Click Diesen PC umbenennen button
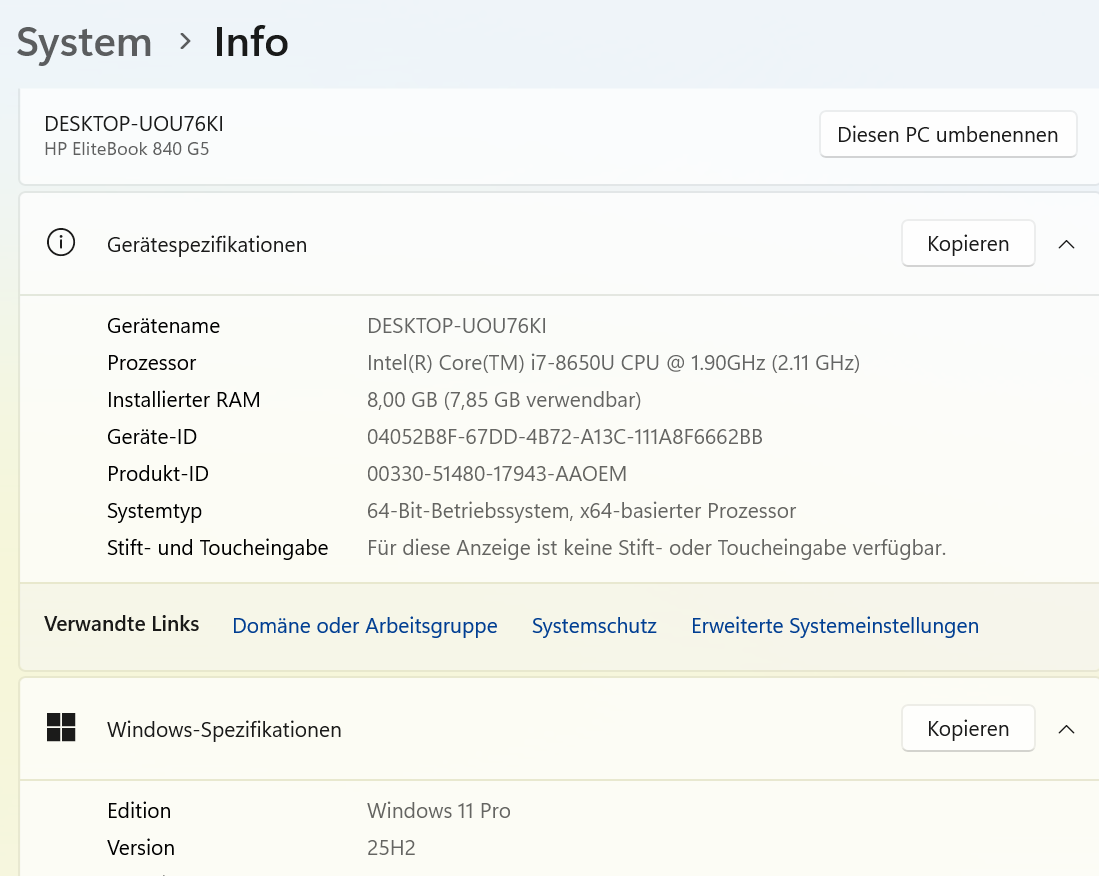The image size is (1099, 876). [948, 135]
